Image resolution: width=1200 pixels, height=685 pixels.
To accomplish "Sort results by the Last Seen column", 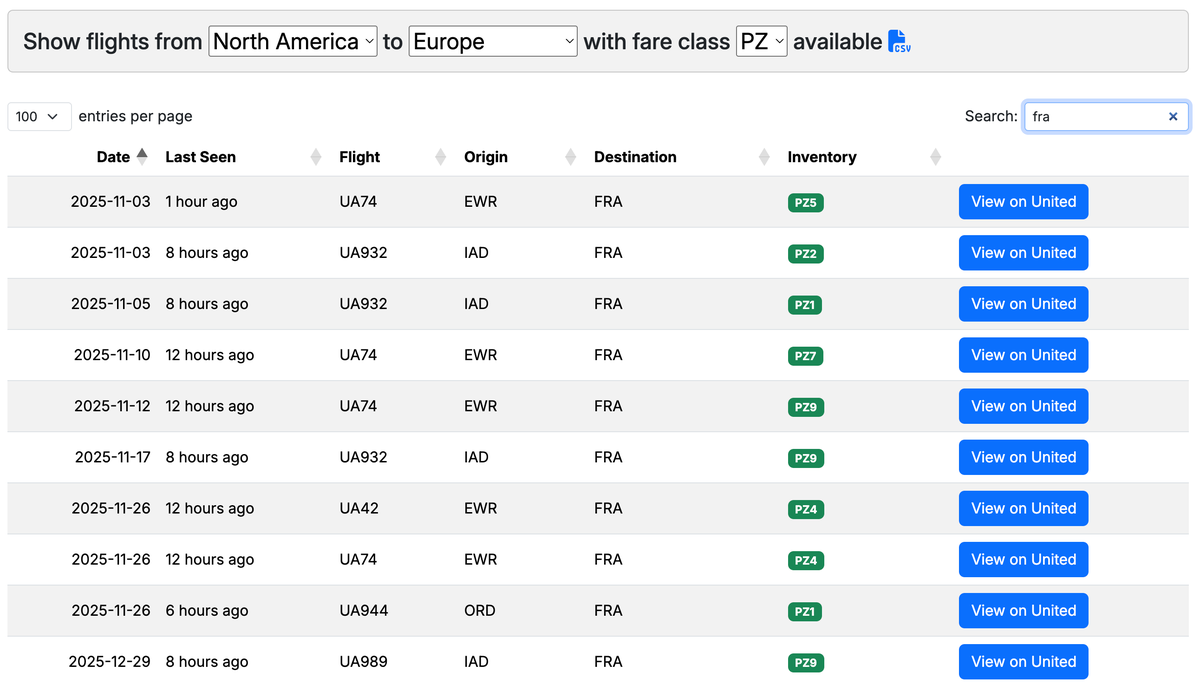I will 199,157.
